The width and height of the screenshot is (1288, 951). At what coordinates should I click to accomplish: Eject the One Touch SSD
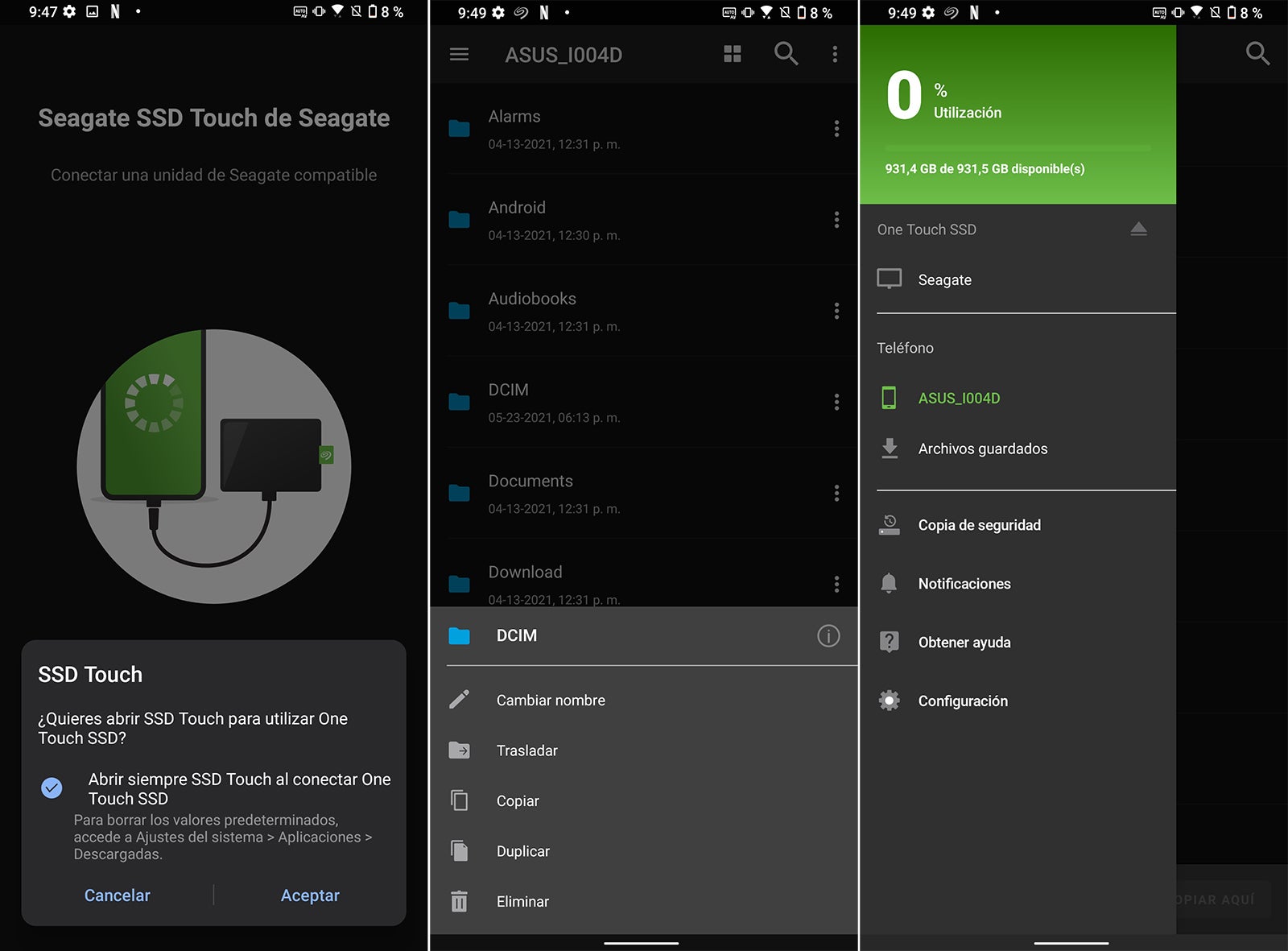(1137, 229)
